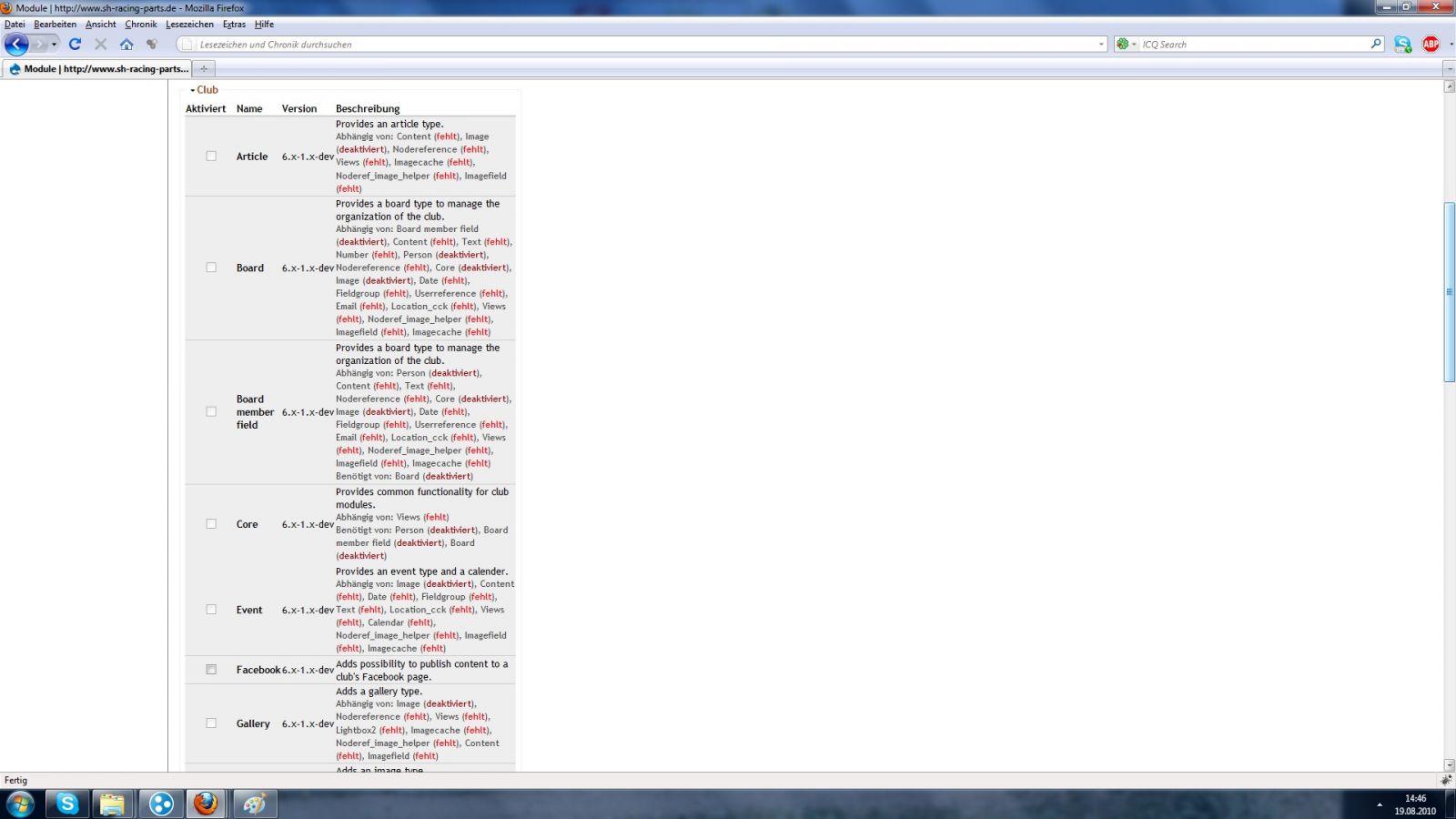The width and height of the screenshot is (1456, 819).
Task: Open a new tab with plus button
Action: pyautogui.click(x=204, y=68)
